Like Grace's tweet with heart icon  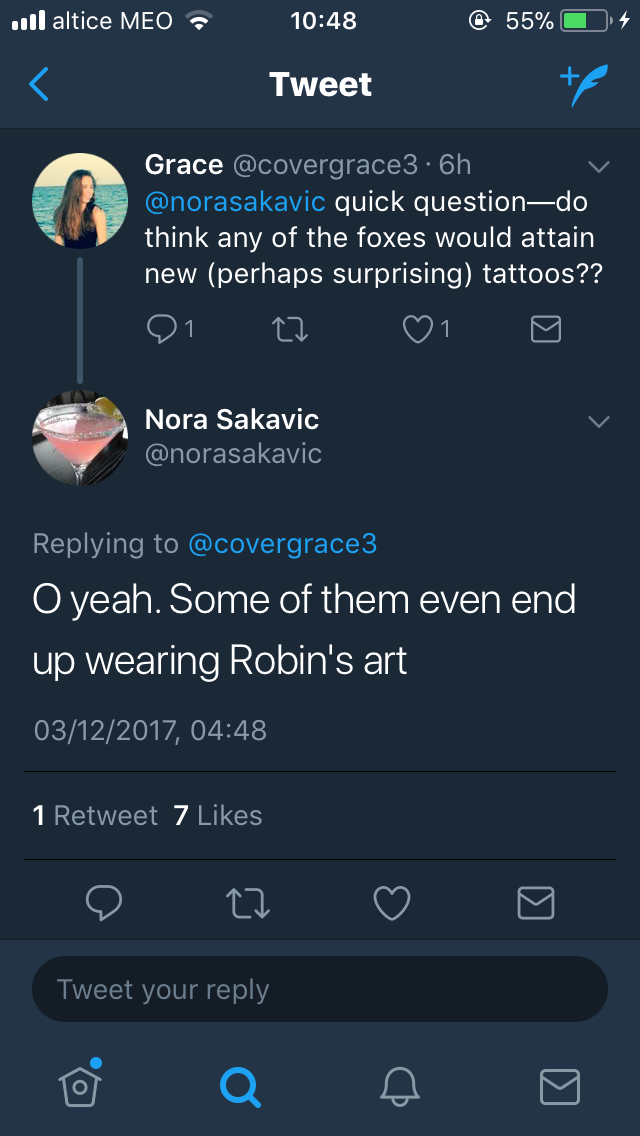[x=419, y=329]
